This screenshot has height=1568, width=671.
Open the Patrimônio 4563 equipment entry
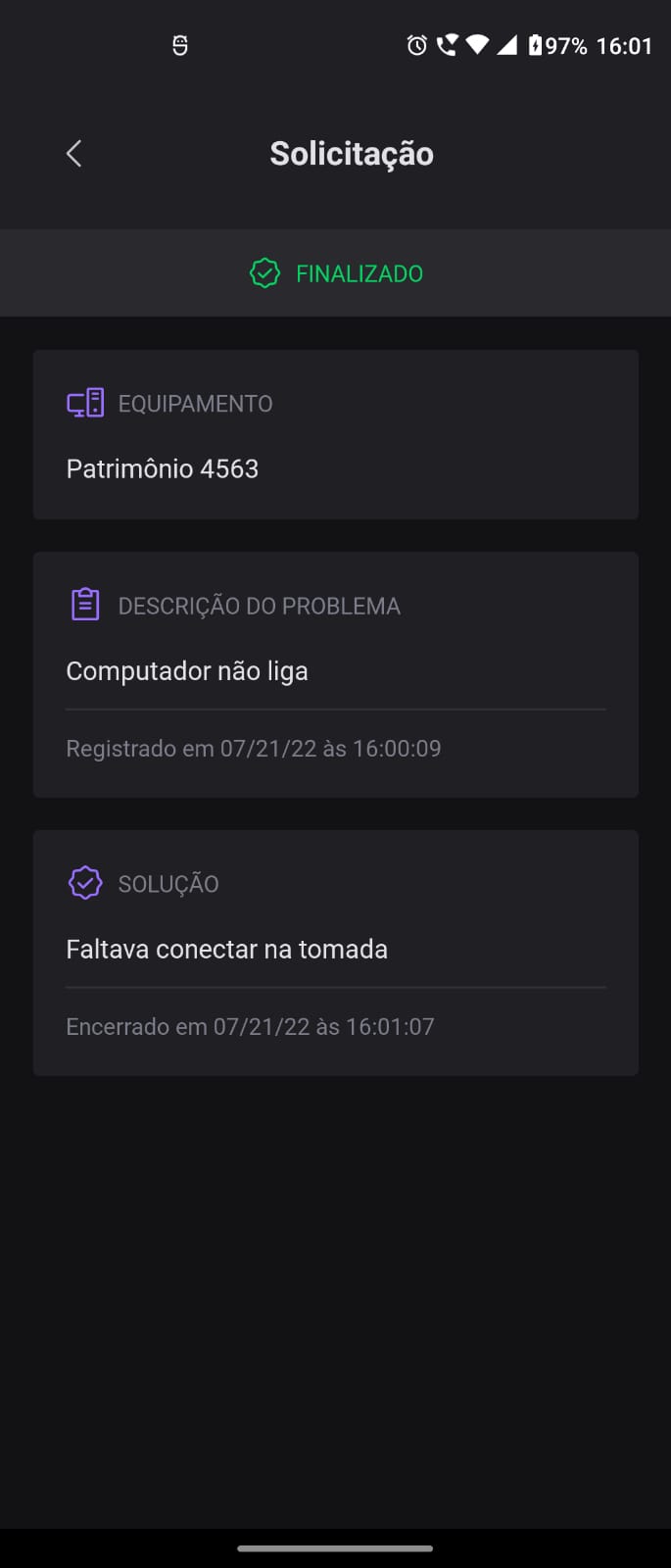162,468
